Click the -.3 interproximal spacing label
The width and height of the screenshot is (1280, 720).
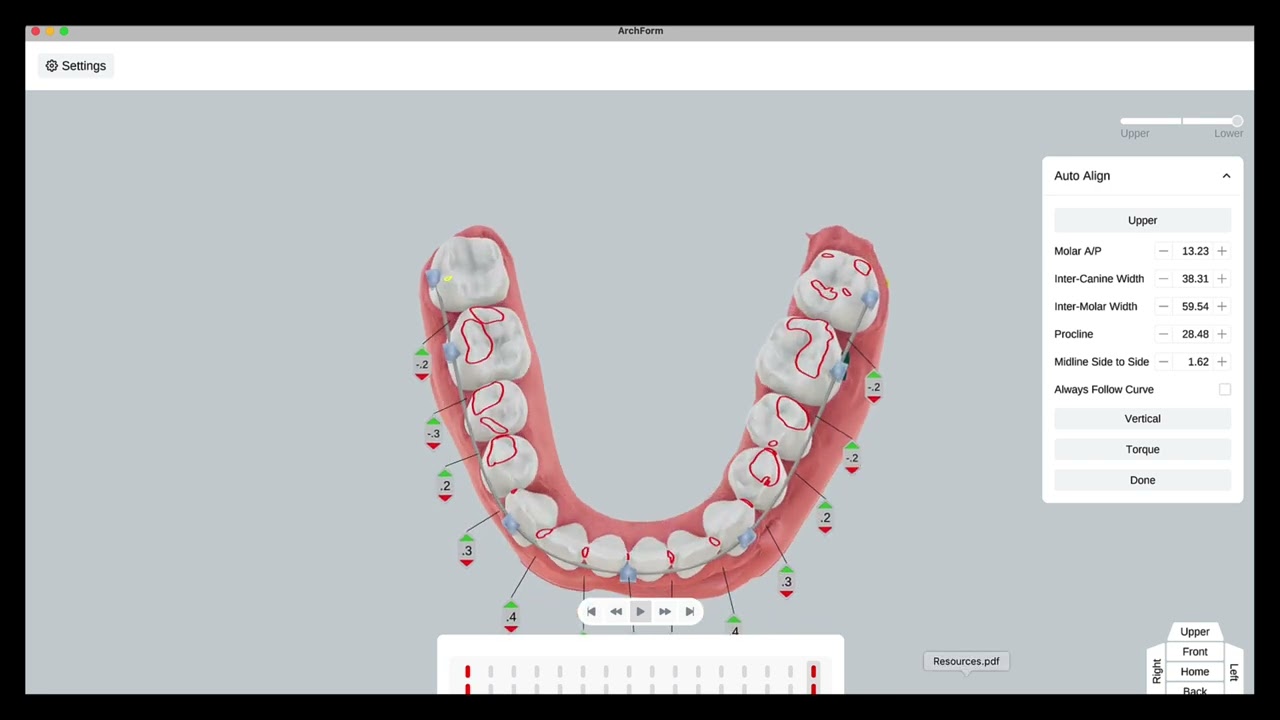coord(433,434)
